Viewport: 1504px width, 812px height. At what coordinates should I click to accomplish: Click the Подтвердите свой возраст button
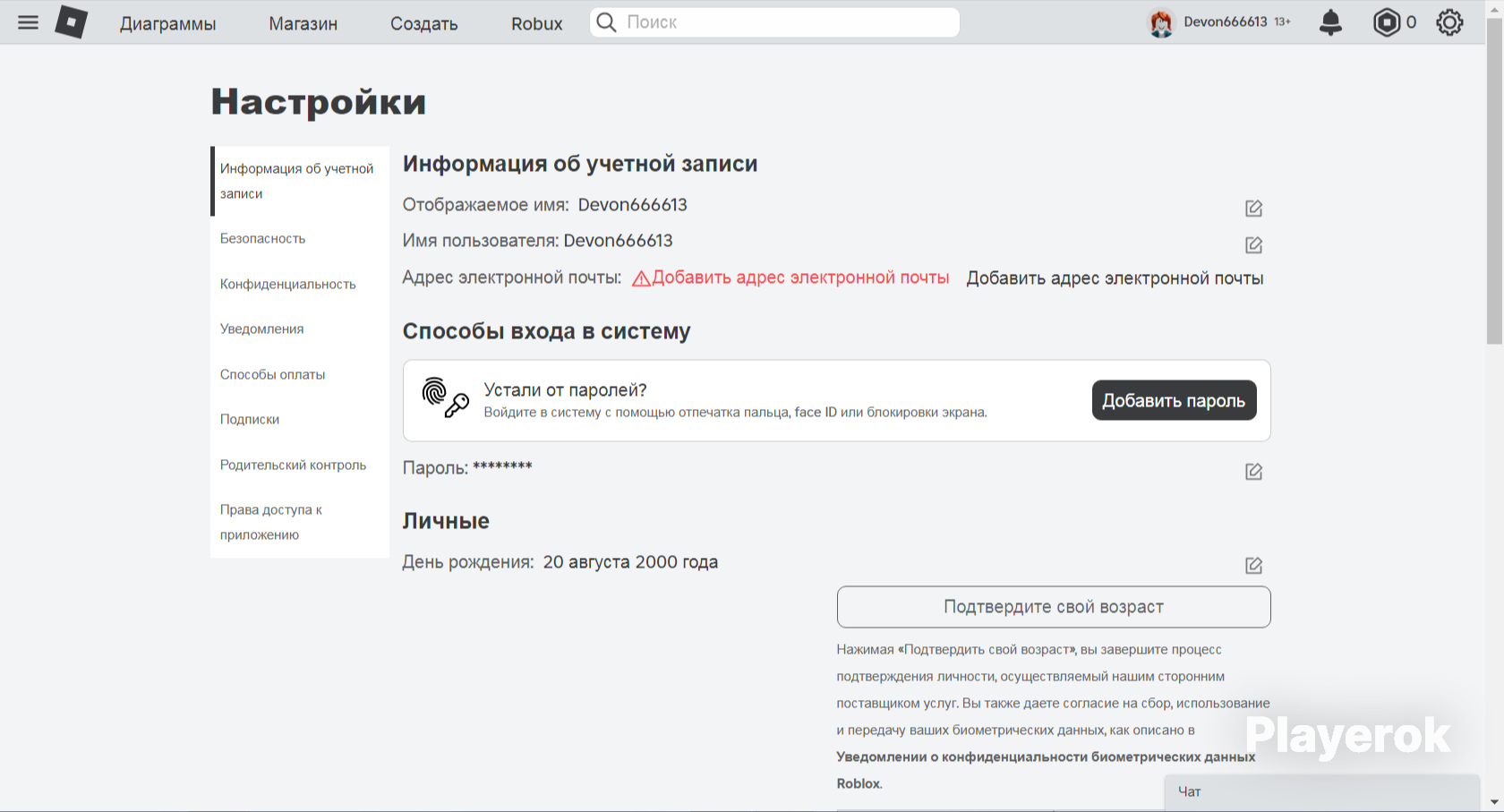click(x=1054, y=607)
